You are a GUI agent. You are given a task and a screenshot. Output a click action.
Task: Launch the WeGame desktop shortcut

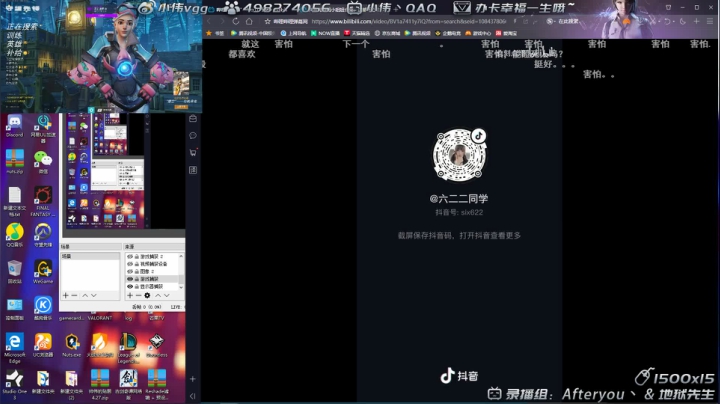tap(43, 272)
